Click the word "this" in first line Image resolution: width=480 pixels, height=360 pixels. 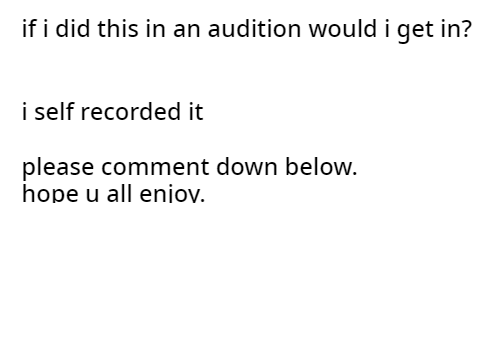[118, 29]
